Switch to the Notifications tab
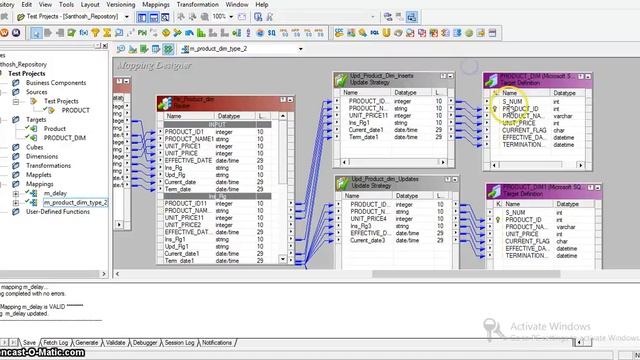The height and width of the screenshot is (360, 640). 217,343
